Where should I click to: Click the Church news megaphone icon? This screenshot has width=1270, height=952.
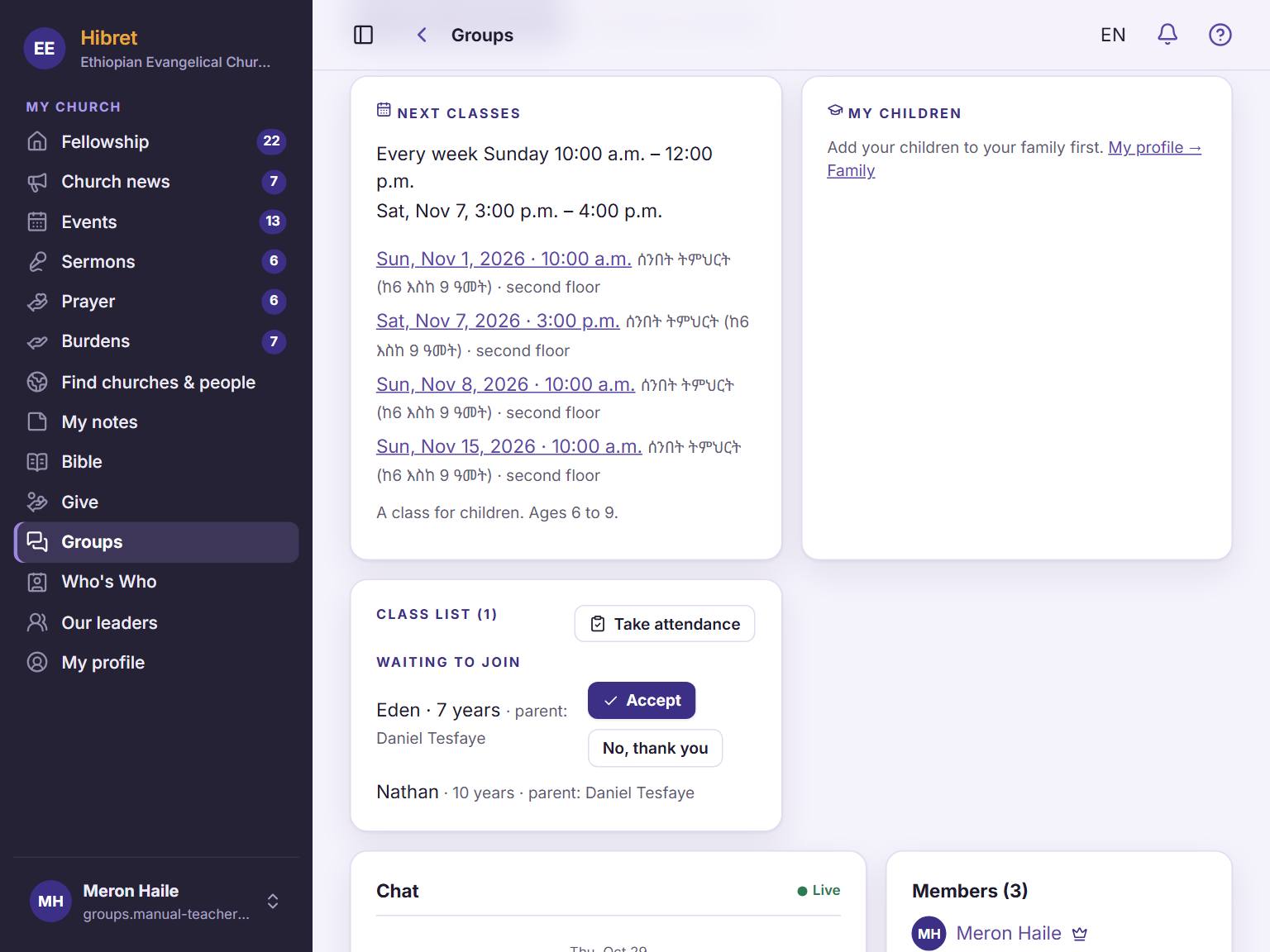pyautogui.click(x=37, y=182)
